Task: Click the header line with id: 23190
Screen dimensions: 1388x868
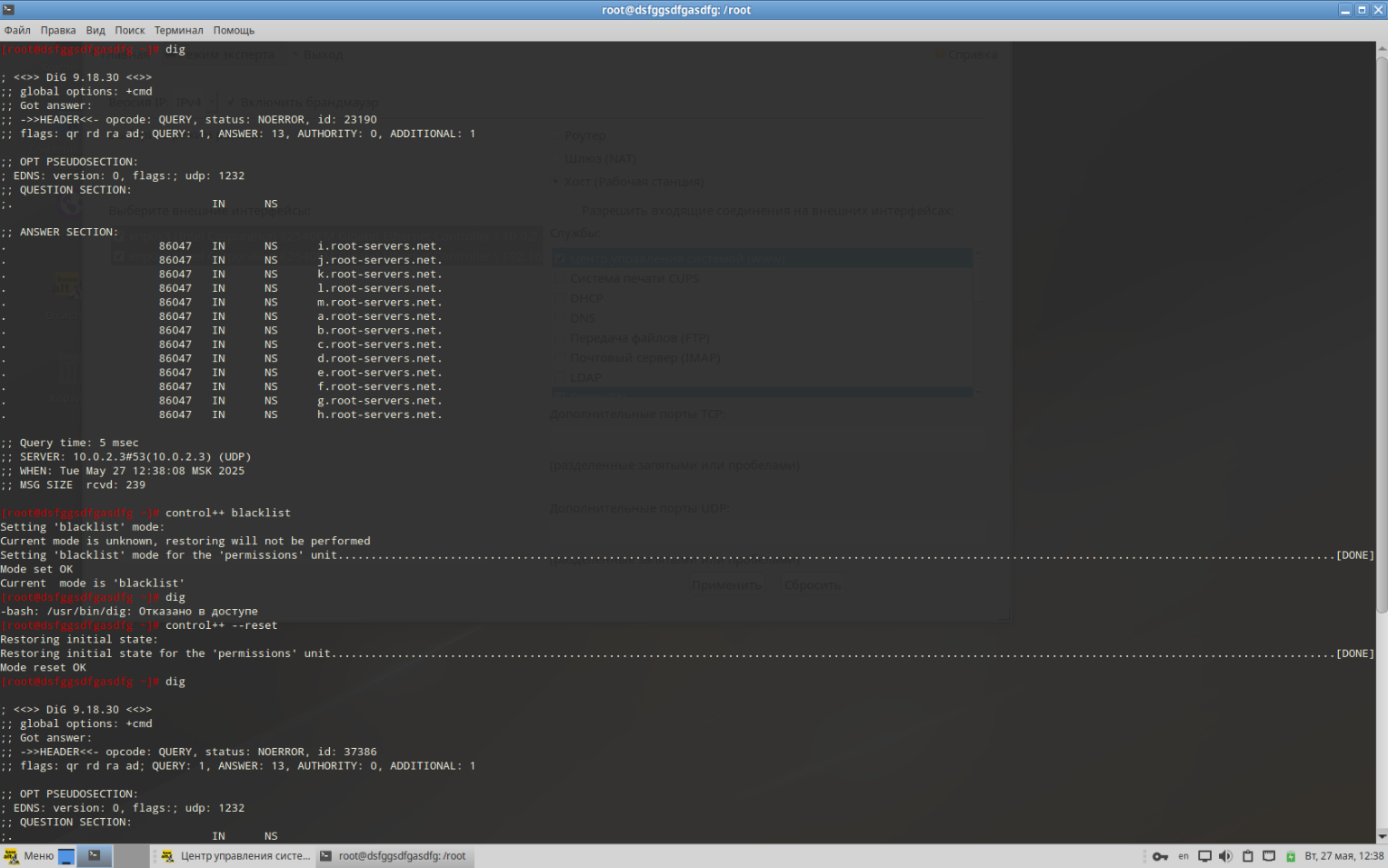Action: point(189,120)
